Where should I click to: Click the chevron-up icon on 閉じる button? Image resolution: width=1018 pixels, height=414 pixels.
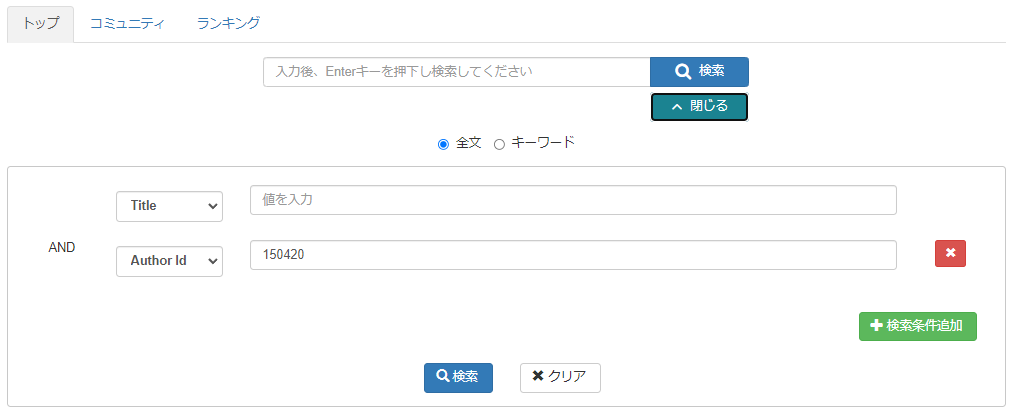(677, 107)
